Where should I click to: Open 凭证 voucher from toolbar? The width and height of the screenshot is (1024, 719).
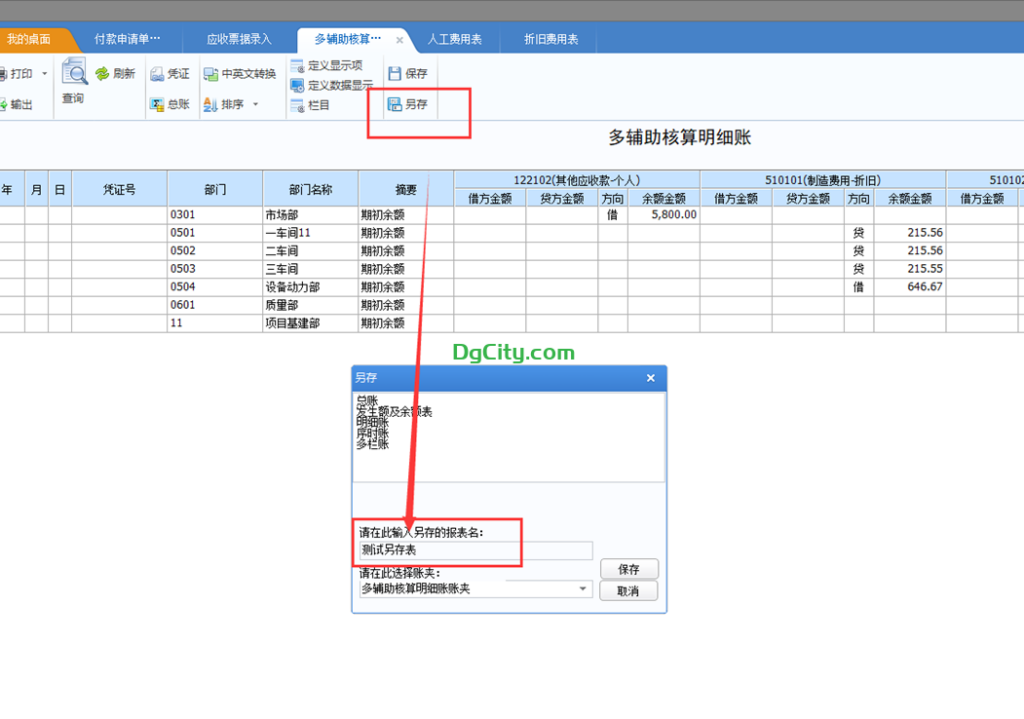coord(157,74)
